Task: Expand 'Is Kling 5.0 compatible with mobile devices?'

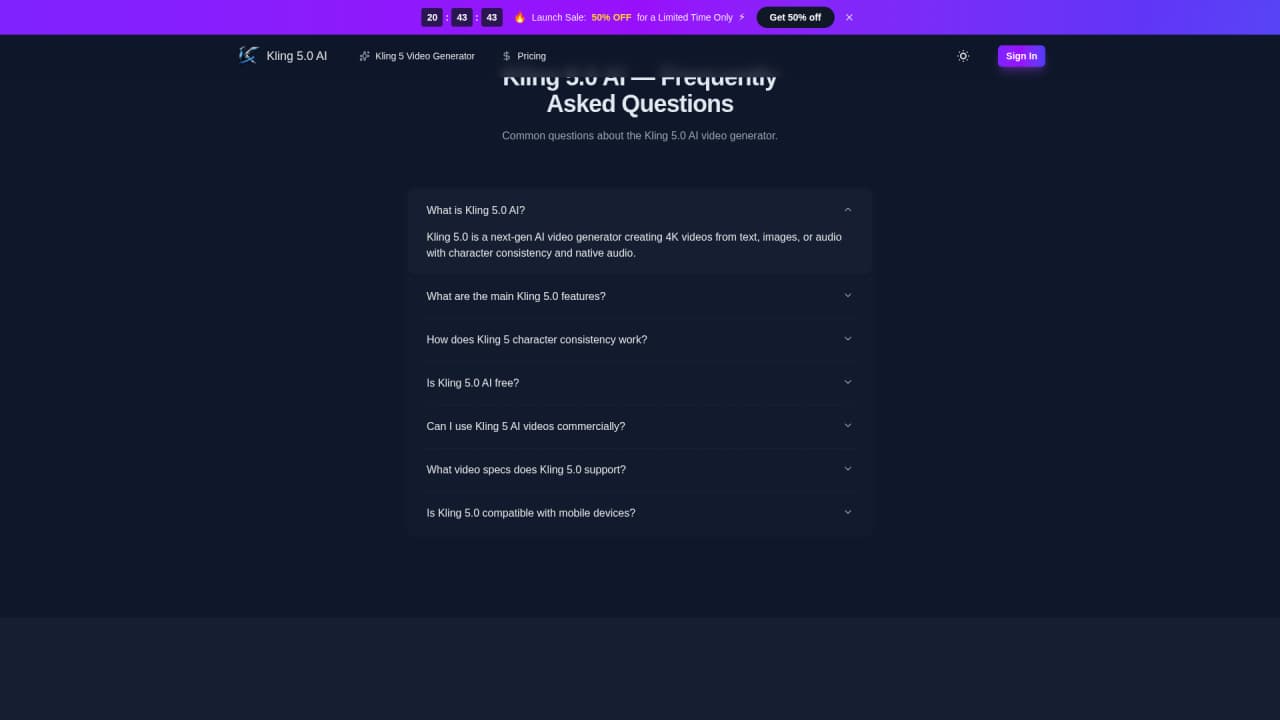Action: click(x=640, y=513)
